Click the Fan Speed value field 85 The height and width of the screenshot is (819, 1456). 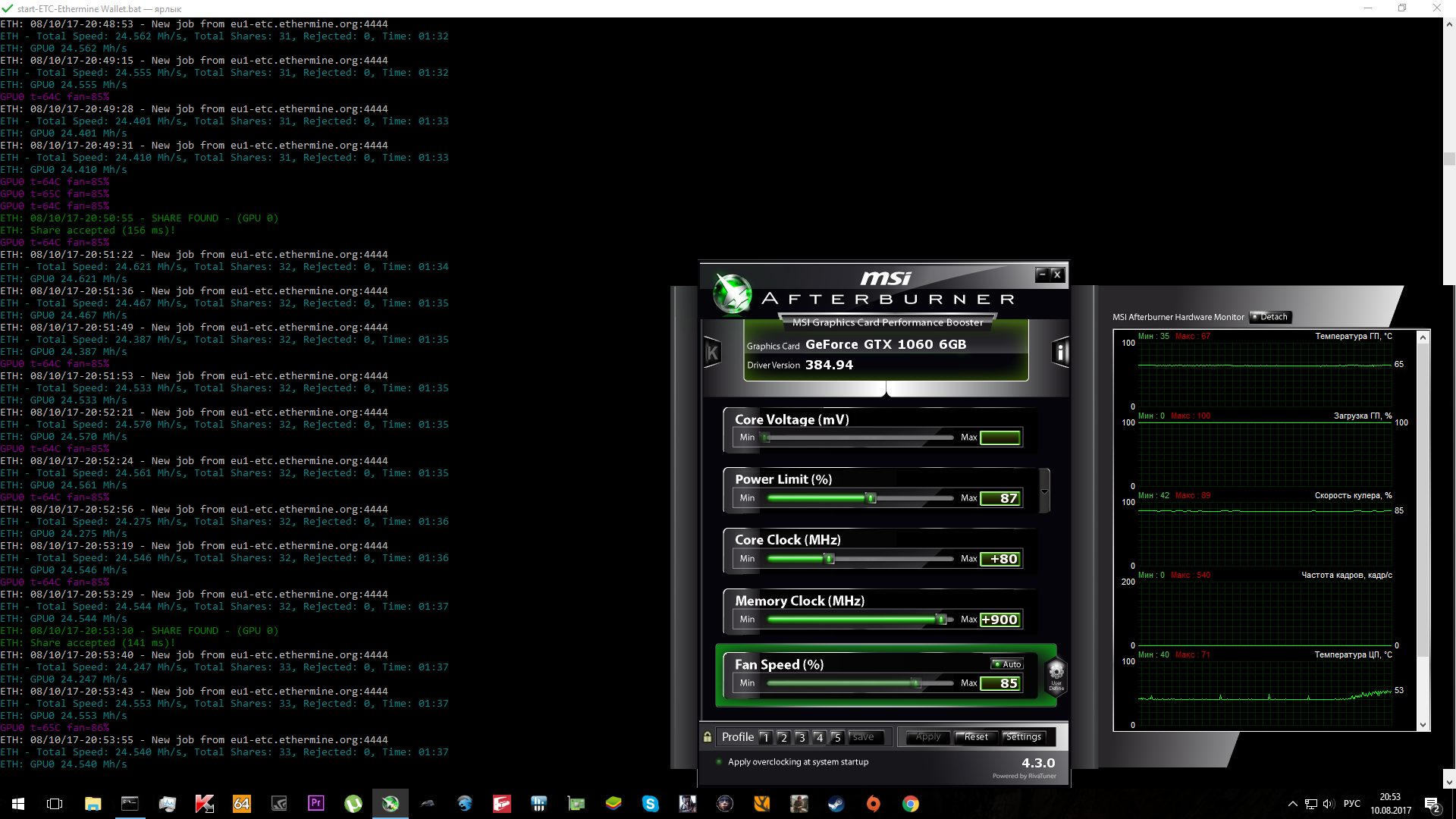click(x=1000, y=683)
